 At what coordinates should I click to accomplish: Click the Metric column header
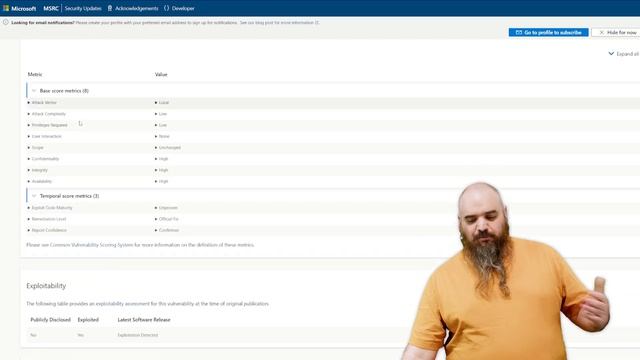pos(35,74)
